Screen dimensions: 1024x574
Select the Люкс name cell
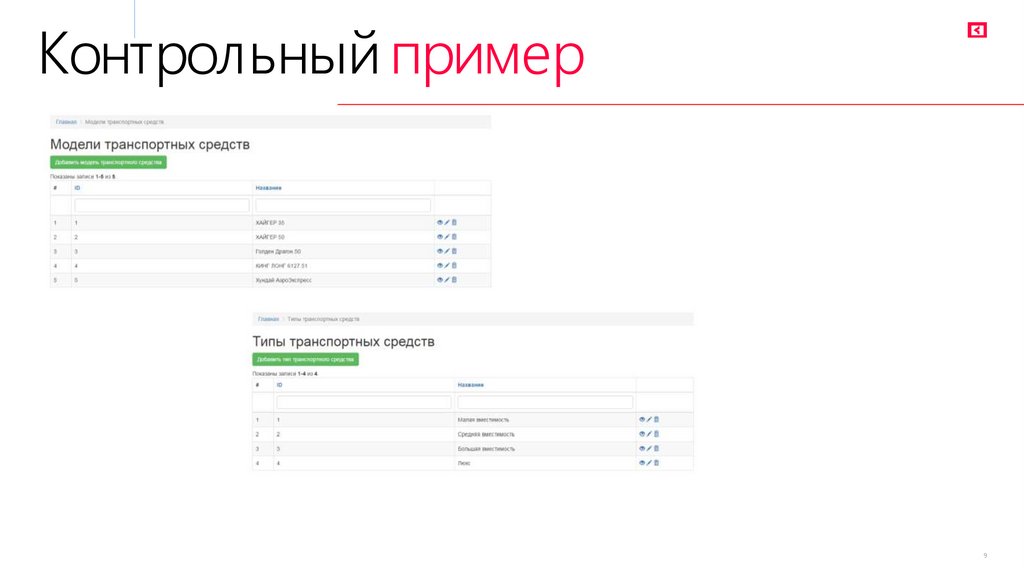(545, 463)
